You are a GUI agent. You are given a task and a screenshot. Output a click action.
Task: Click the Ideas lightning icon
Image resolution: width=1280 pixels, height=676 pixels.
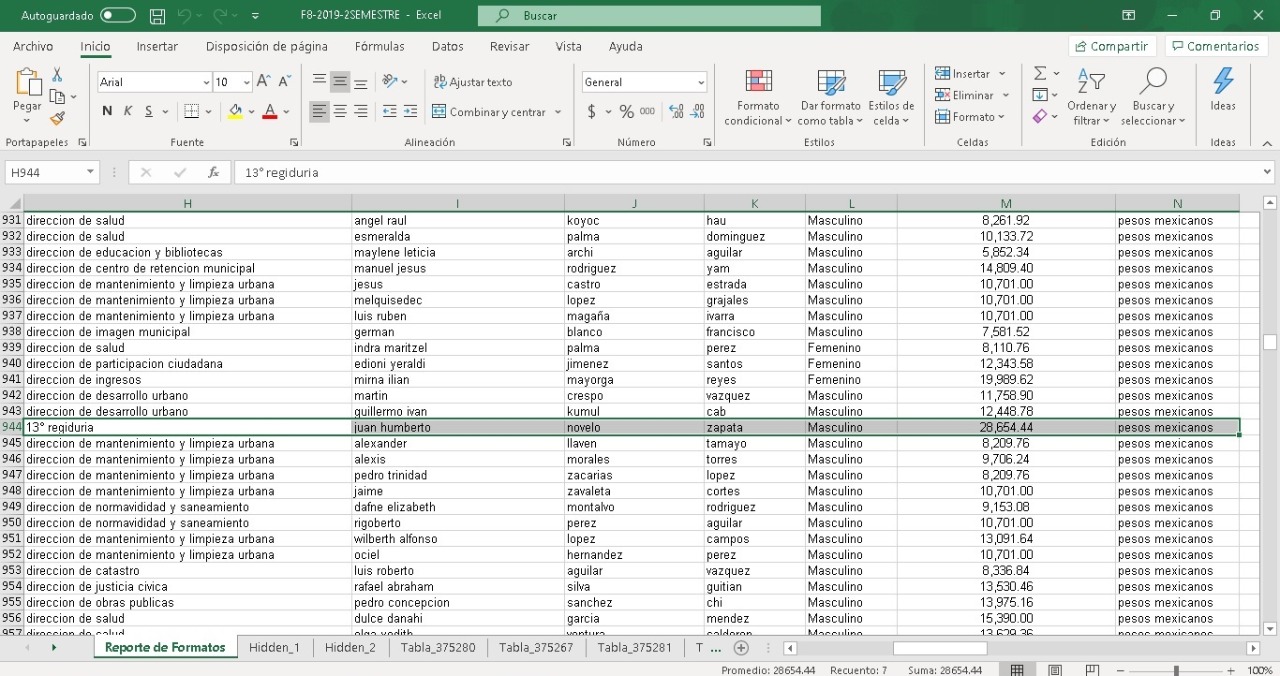coord(1222,90)
